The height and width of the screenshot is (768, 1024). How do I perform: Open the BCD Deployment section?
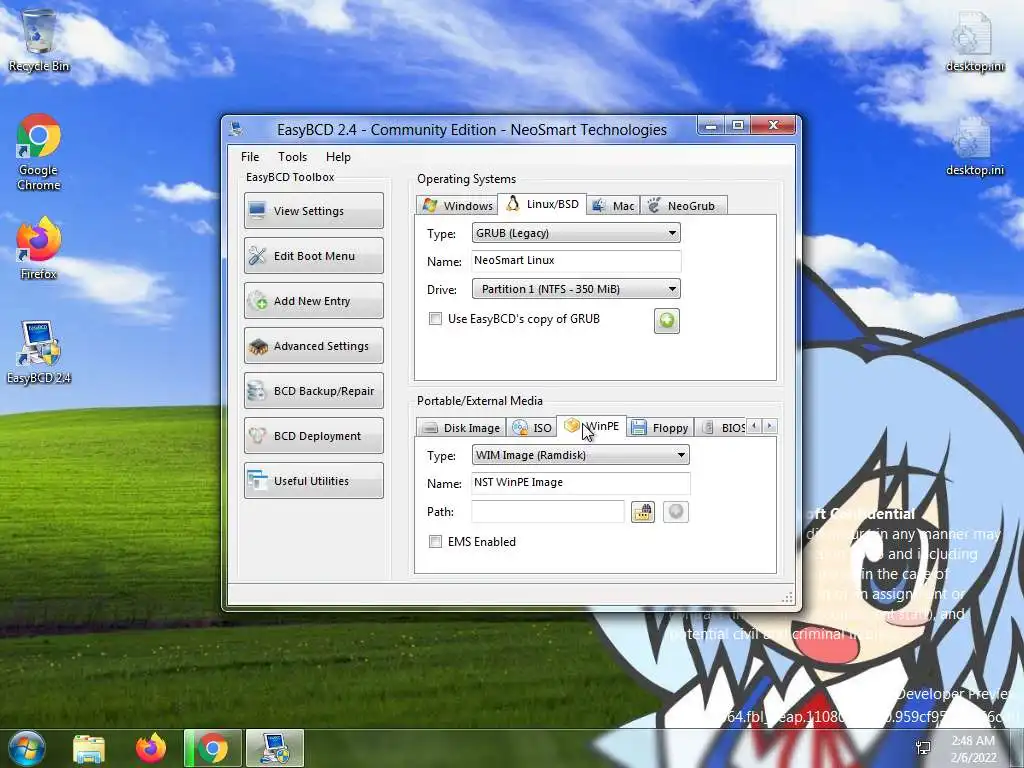pos(313,436)
